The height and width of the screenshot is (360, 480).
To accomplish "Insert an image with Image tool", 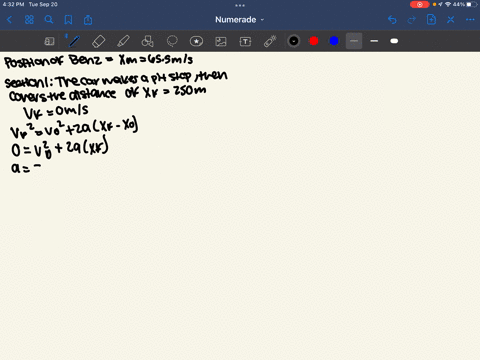I will point(221,41).
